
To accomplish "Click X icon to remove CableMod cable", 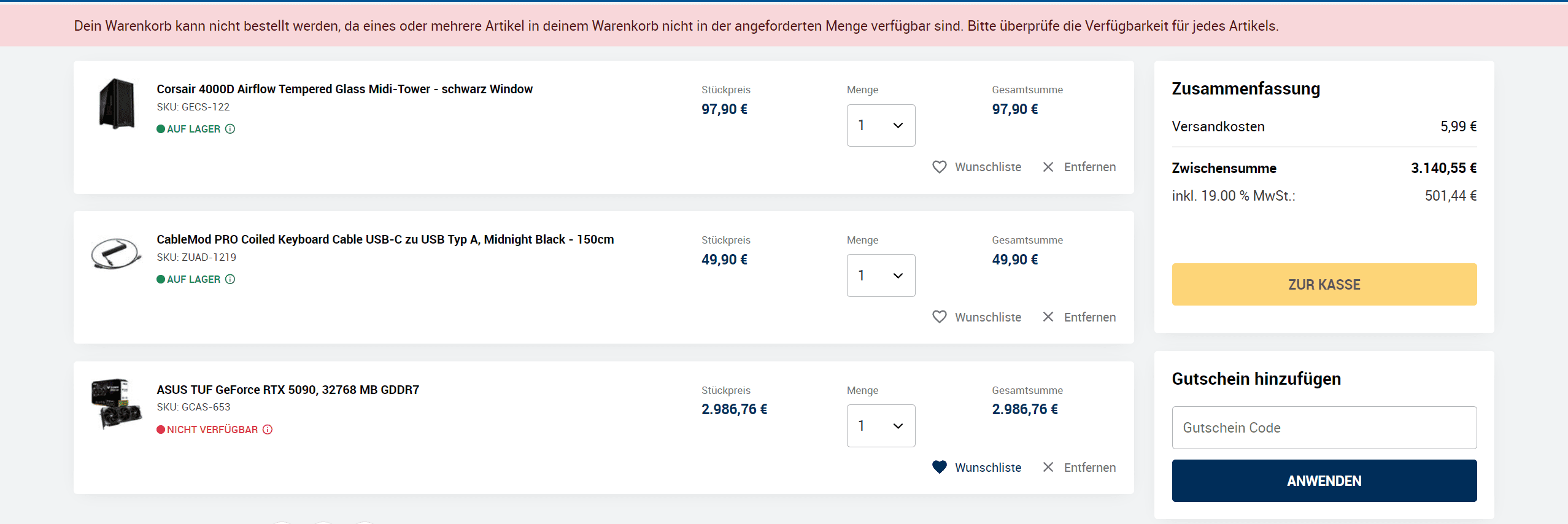I will pyautogui.click(x=1048, y=317).
